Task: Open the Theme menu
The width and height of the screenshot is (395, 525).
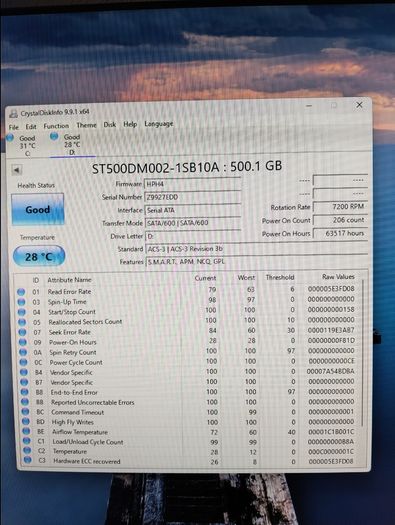Action: [x=86, y=125]
